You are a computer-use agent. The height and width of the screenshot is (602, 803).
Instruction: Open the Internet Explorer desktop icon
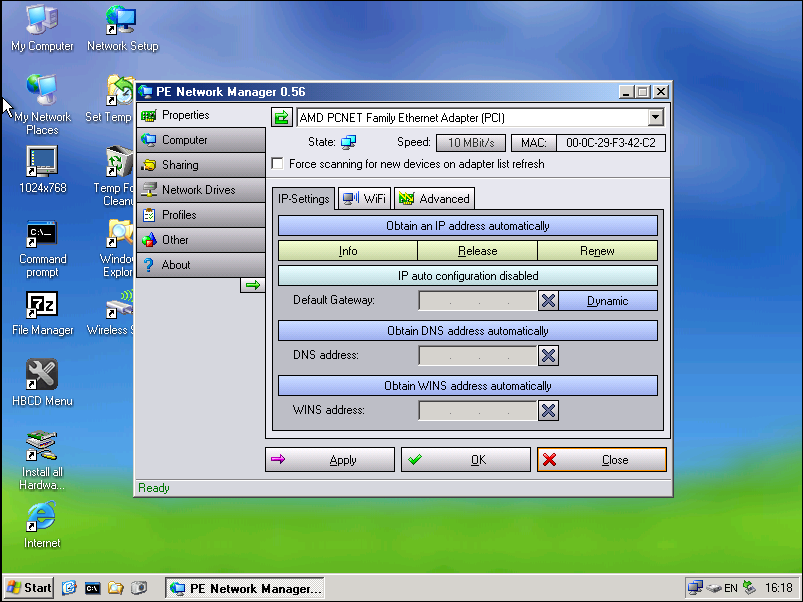(x=42, y=525)
